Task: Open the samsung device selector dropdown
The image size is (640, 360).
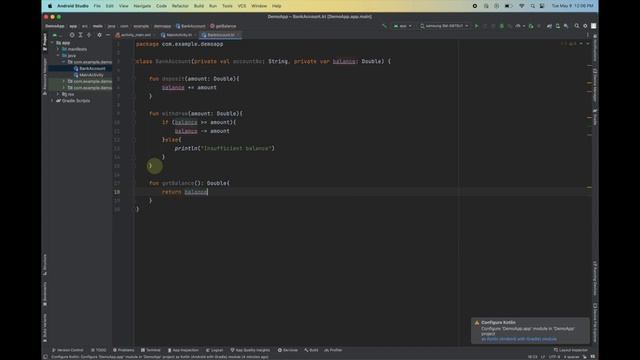Action: coord(444,26)
